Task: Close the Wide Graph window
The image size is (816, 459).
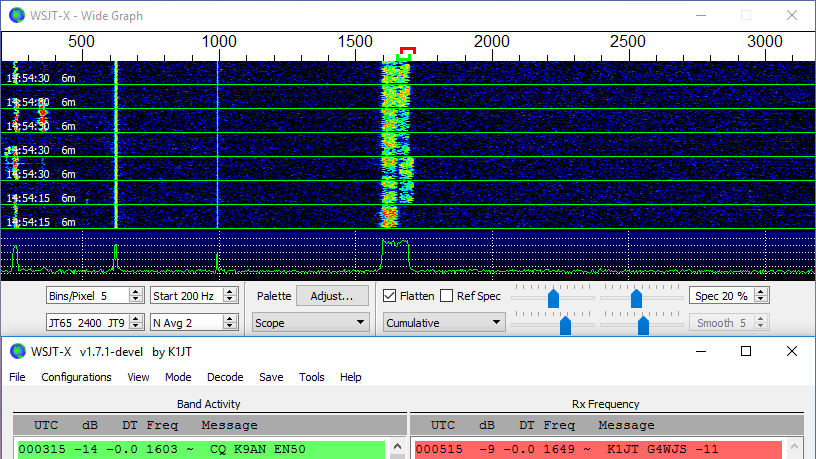Action: click(x=792, y=15)
